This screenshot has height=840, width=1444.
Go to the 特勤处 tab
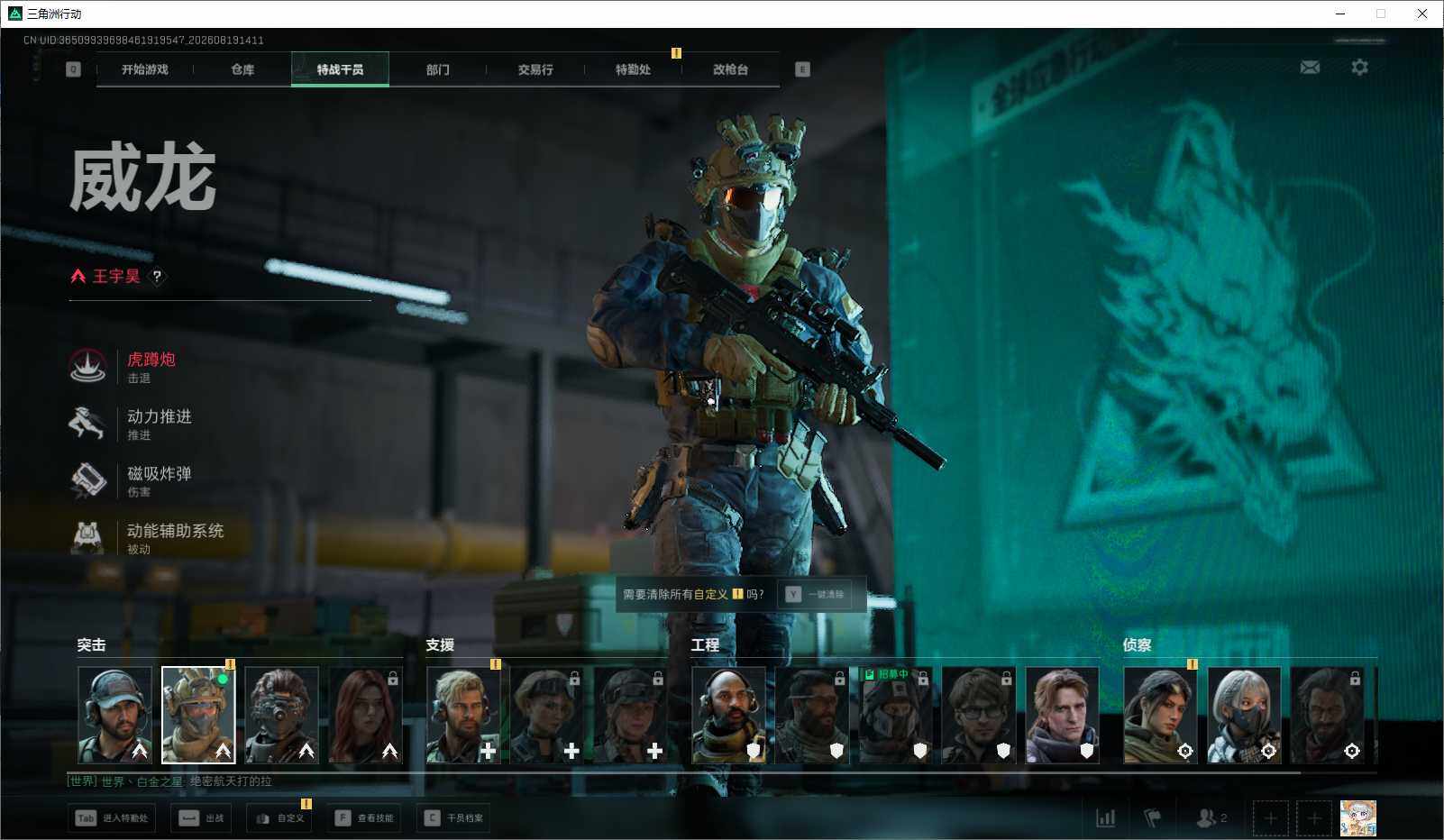(633, 69)
